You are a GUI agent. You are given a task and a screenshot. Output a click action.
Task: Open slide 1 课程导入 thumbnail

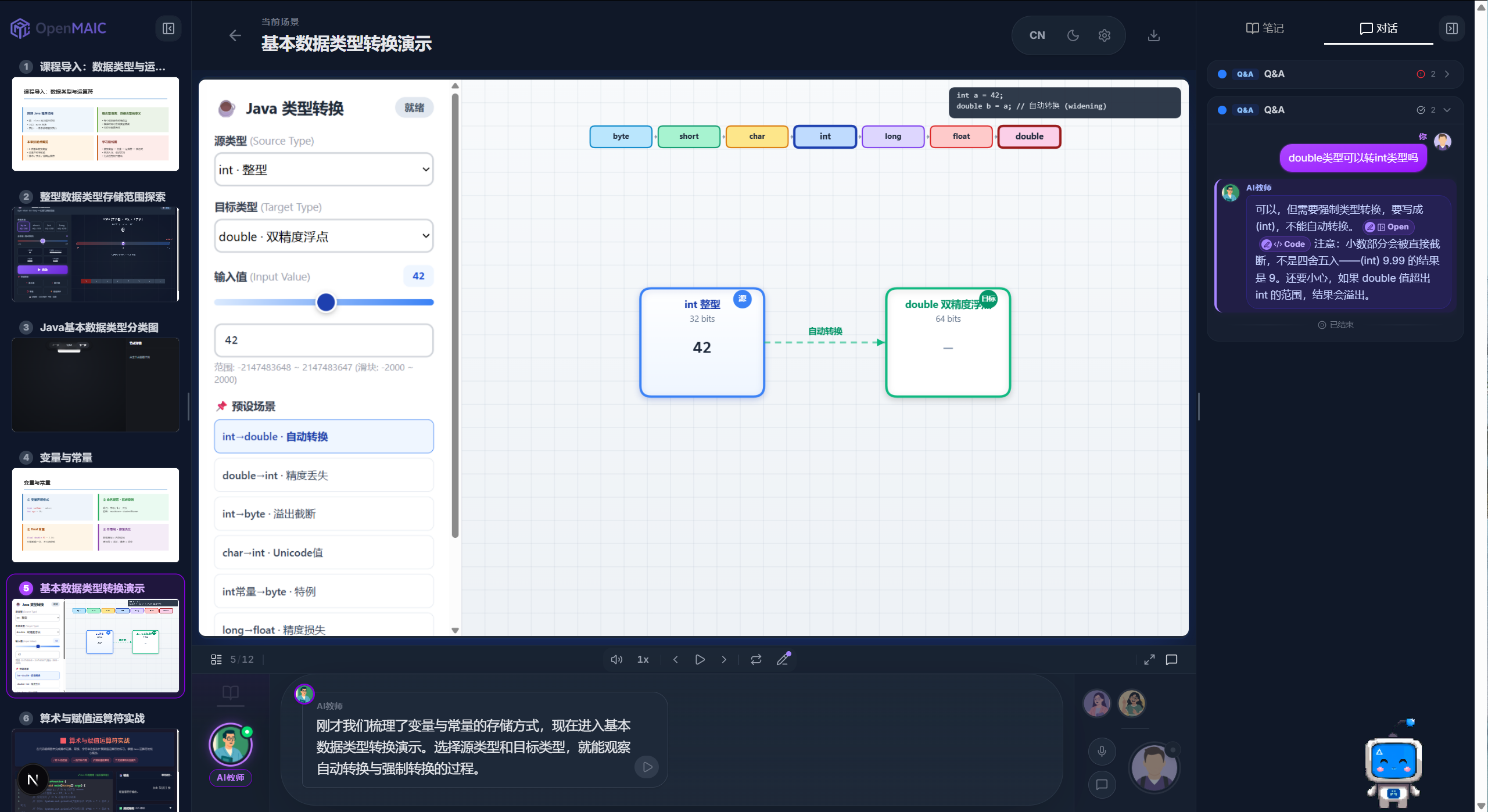click(x=95, y=124)
